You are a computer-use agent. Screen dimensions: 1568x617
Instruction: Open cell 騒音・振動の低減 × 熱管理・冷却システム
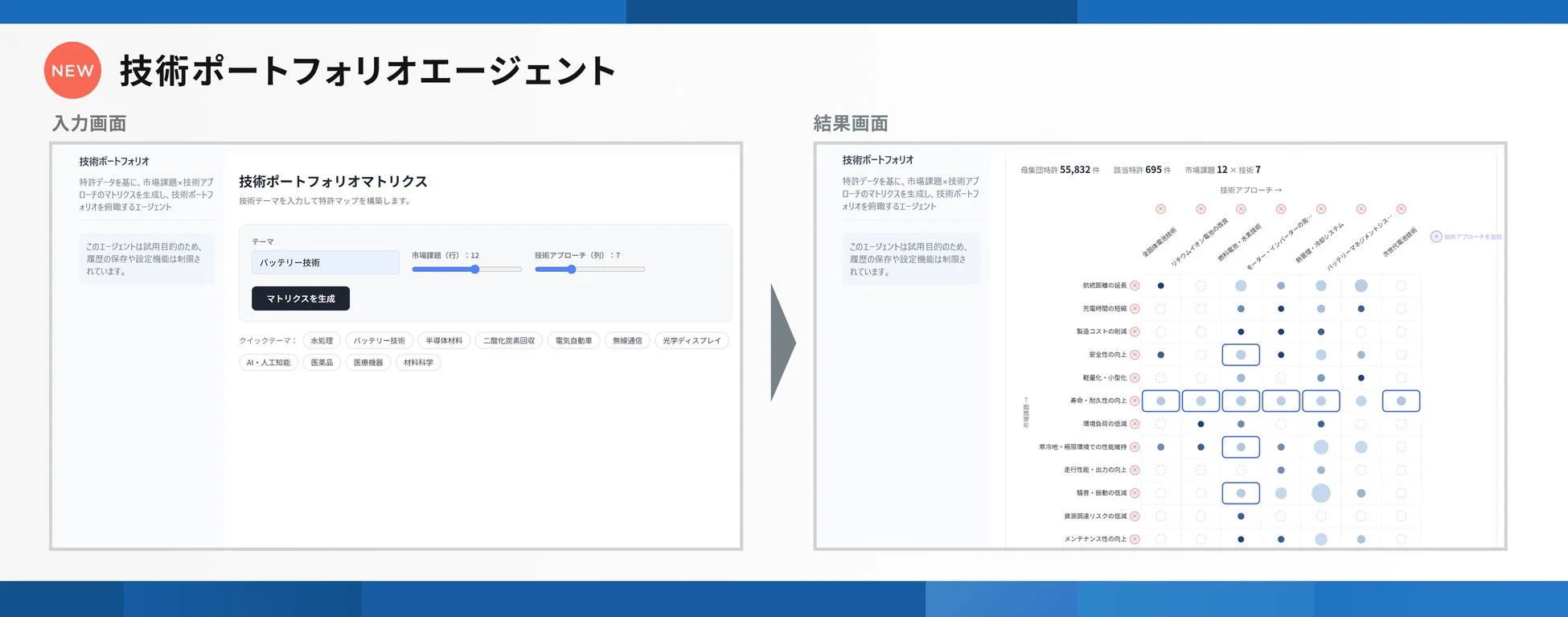tap(1321, 493)
